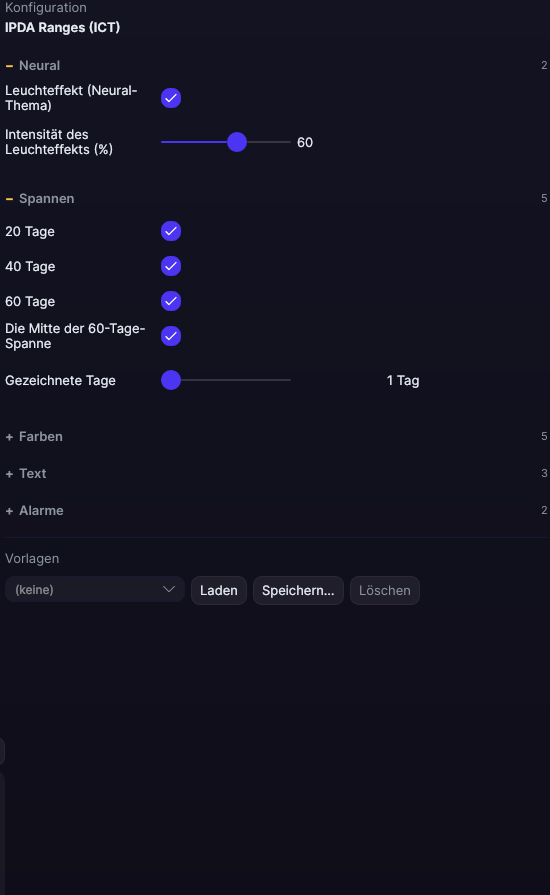
Task: Toggle the 40 Tage checkbox
Action: coord(171,266)
